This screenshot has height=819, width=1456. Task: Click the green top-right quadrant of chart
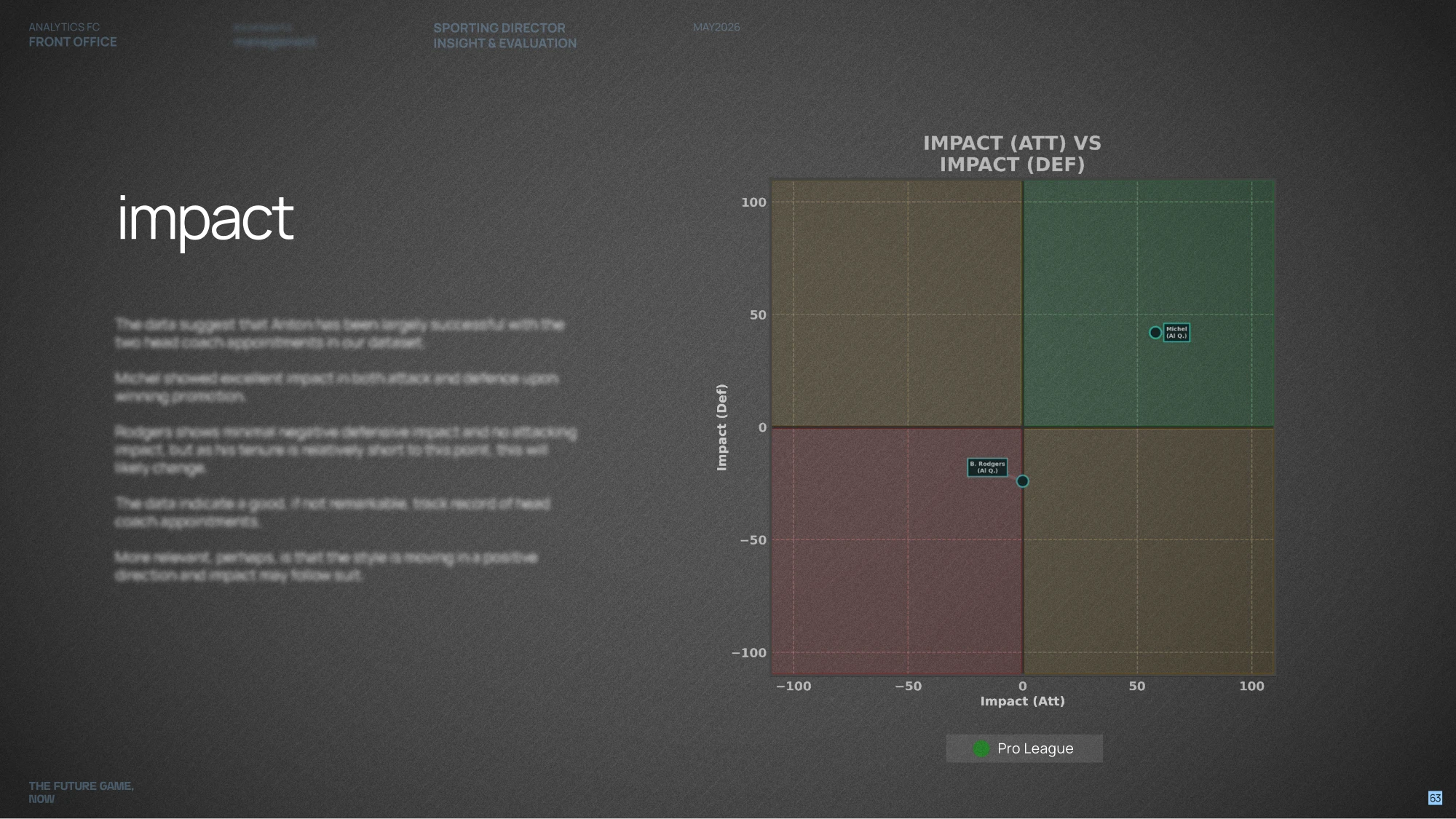[1148, 304]
